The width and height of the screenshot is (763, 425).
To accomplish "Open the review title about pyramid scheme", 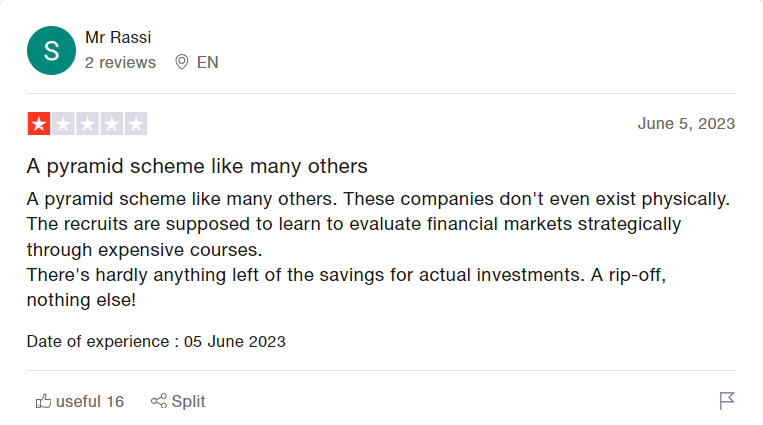I will (x=197, y=166).
